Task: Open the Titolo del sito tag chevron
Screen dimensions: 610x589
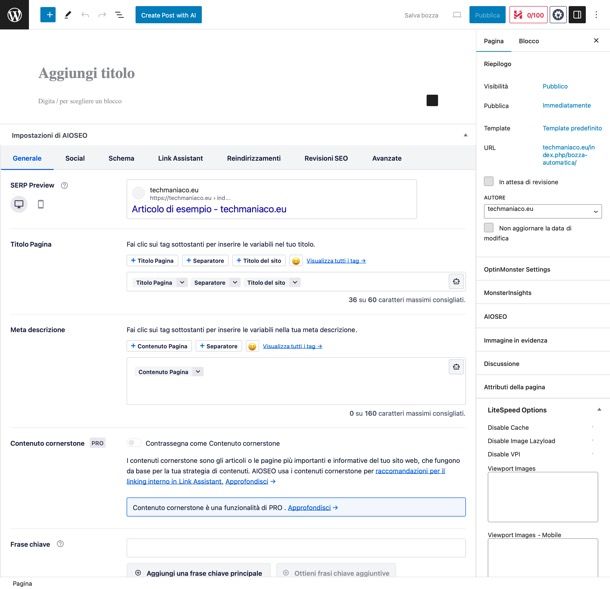Action: [295, 282]
